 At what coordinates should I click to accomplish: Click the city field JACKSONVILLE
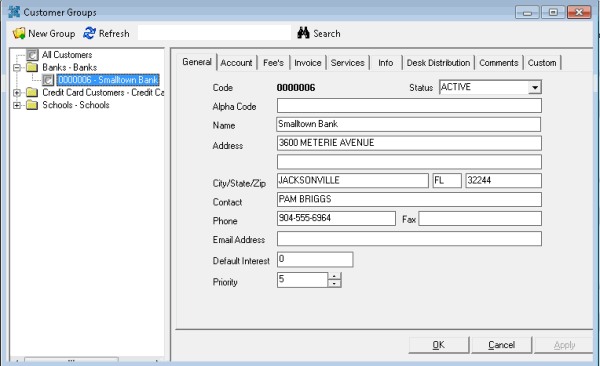click(352, 180)
